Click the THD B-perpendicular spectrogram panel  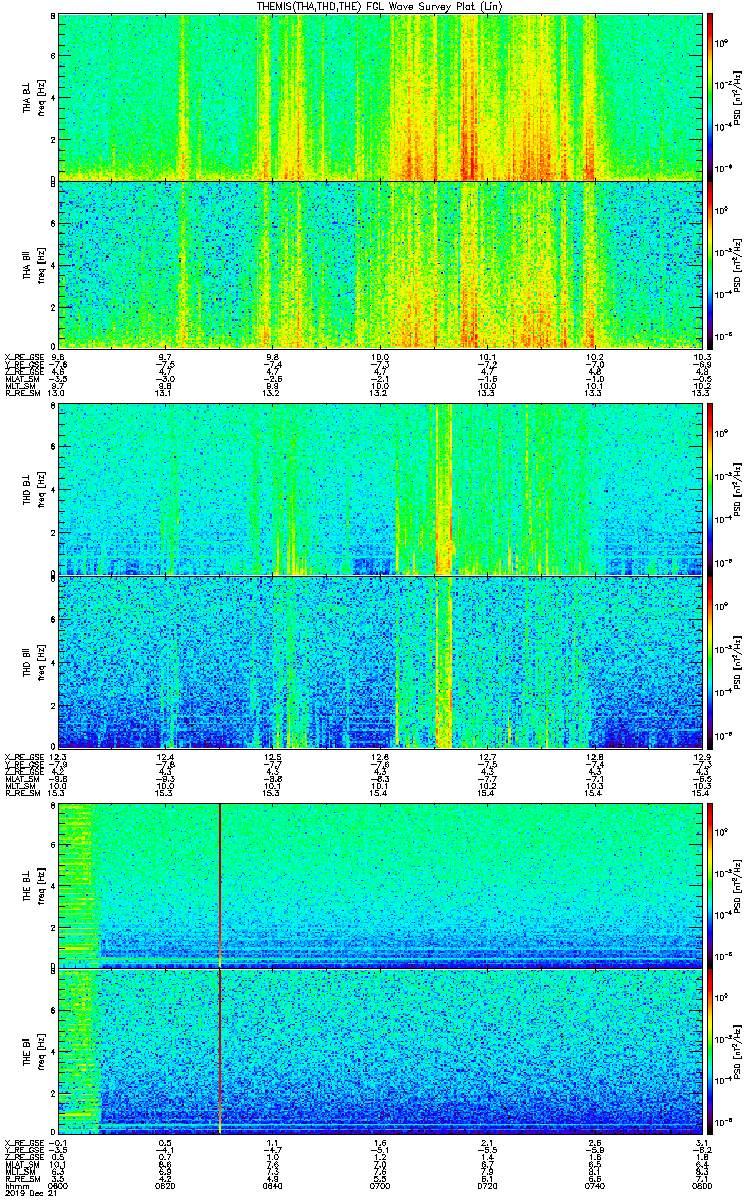pos(380,489)
